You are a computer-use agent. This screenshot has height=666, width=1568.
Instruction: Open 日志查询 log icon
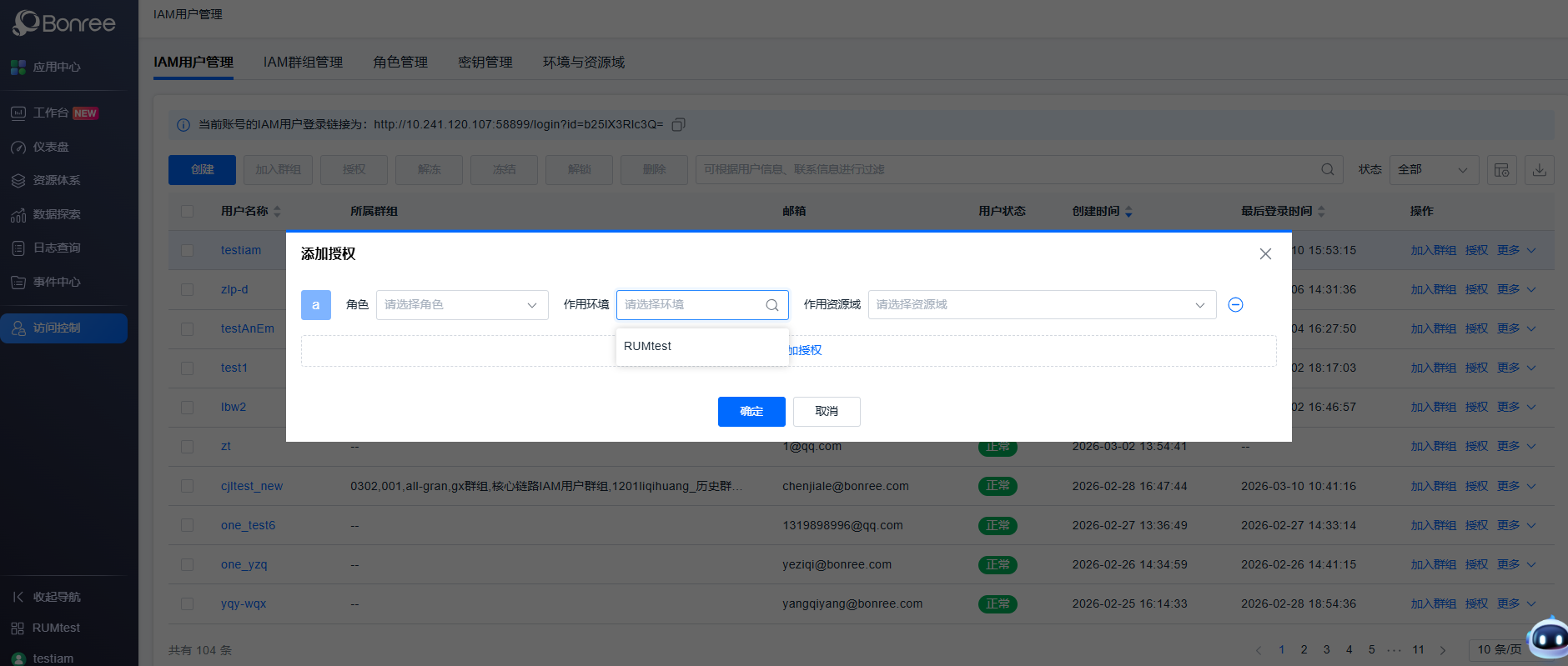[18, 248]
